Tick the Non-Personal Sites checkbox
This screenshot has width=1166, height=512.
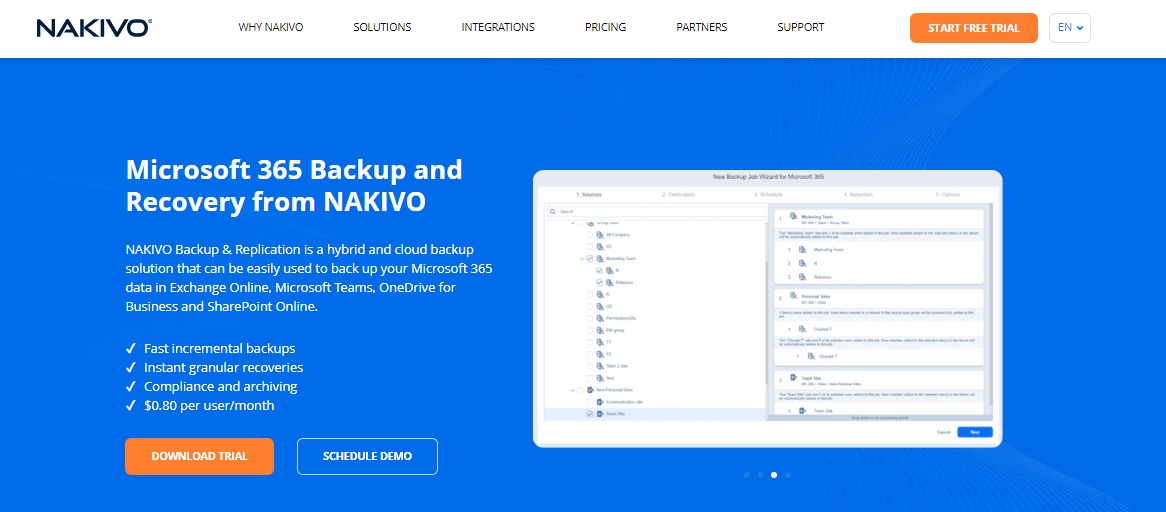580,390
